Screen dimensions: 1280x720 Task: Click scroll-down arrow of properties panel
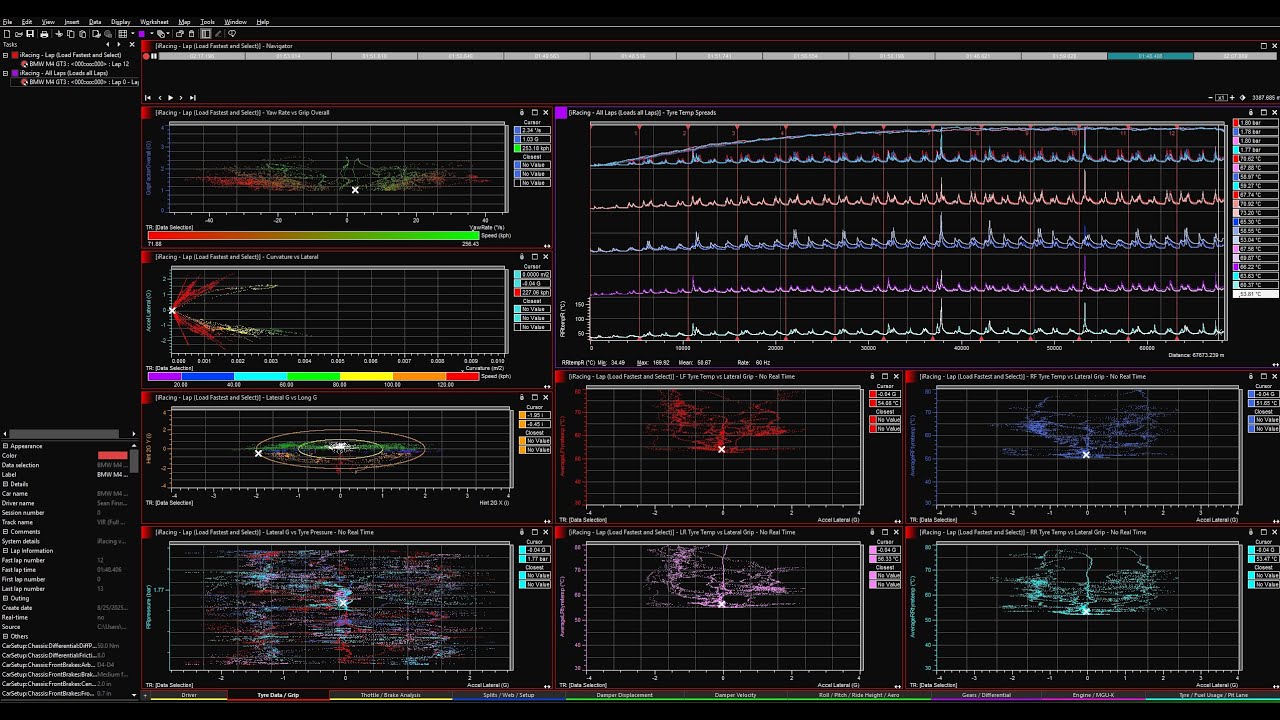click(134, 695)
